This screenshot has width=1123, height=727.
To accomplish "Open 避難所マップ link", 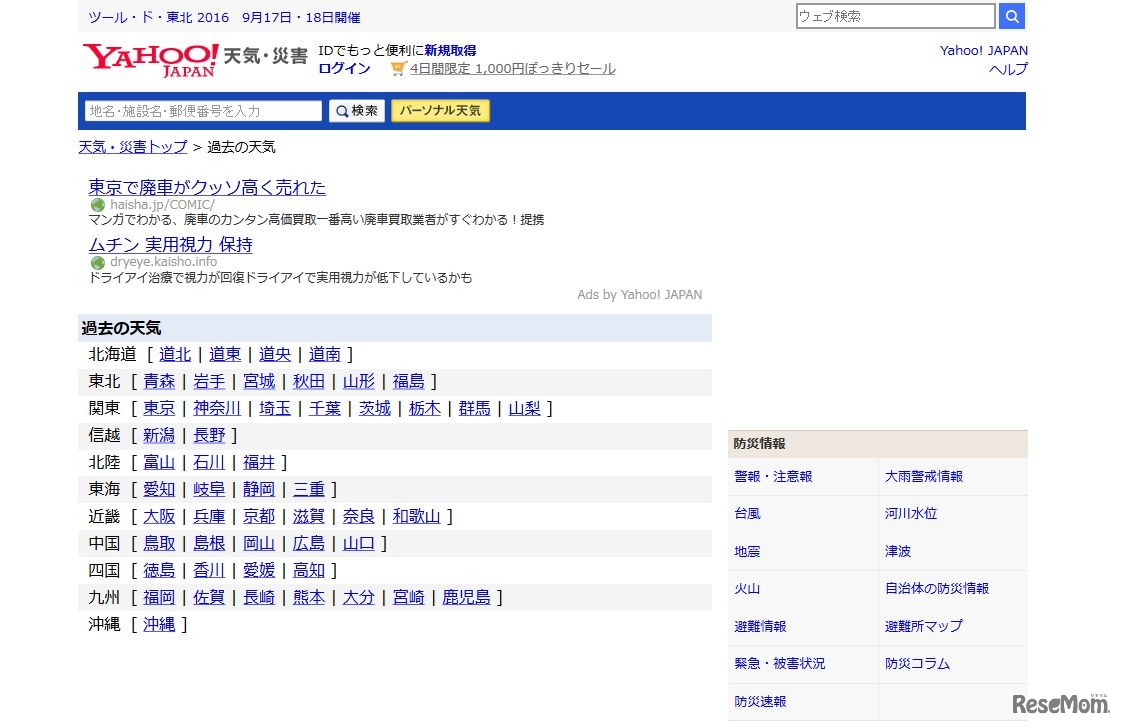I will [x=923, y=626].
